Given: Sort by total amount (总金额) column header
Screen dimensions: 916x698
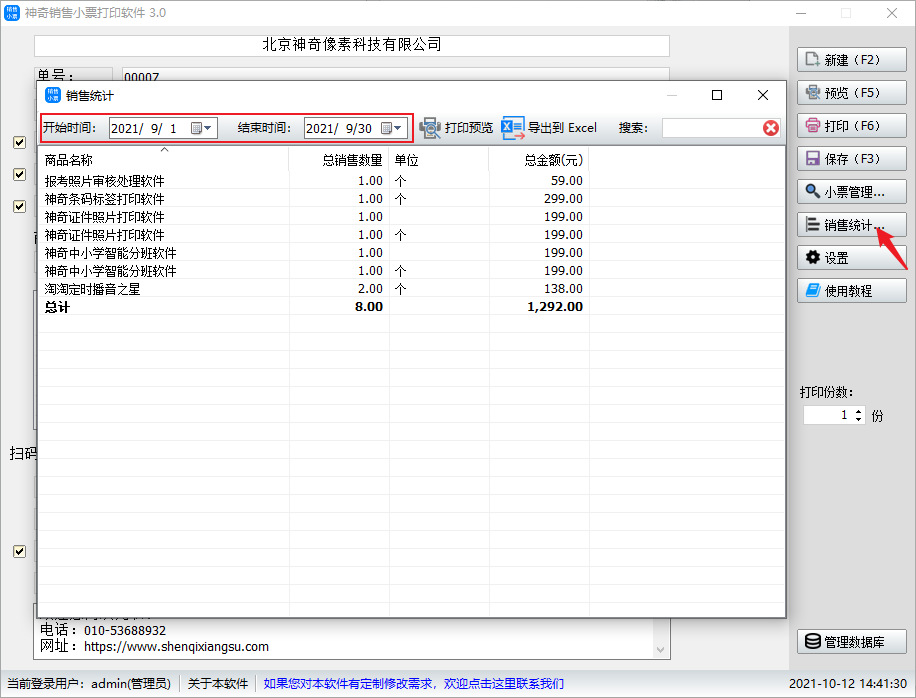Looking at the screenshot, I should pyautogui.click(x=552, y=160).
